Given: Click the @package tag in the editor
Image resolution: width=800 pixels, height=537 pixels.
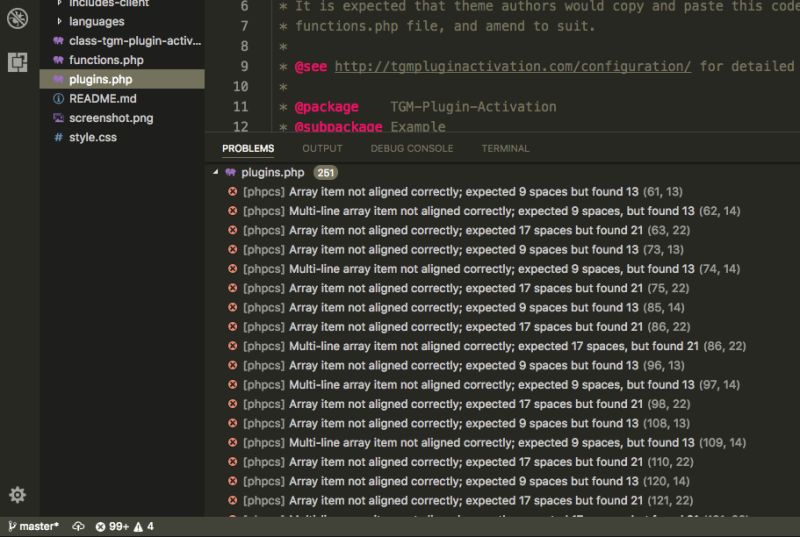Looking at the screenshot, I should point(327,107).
